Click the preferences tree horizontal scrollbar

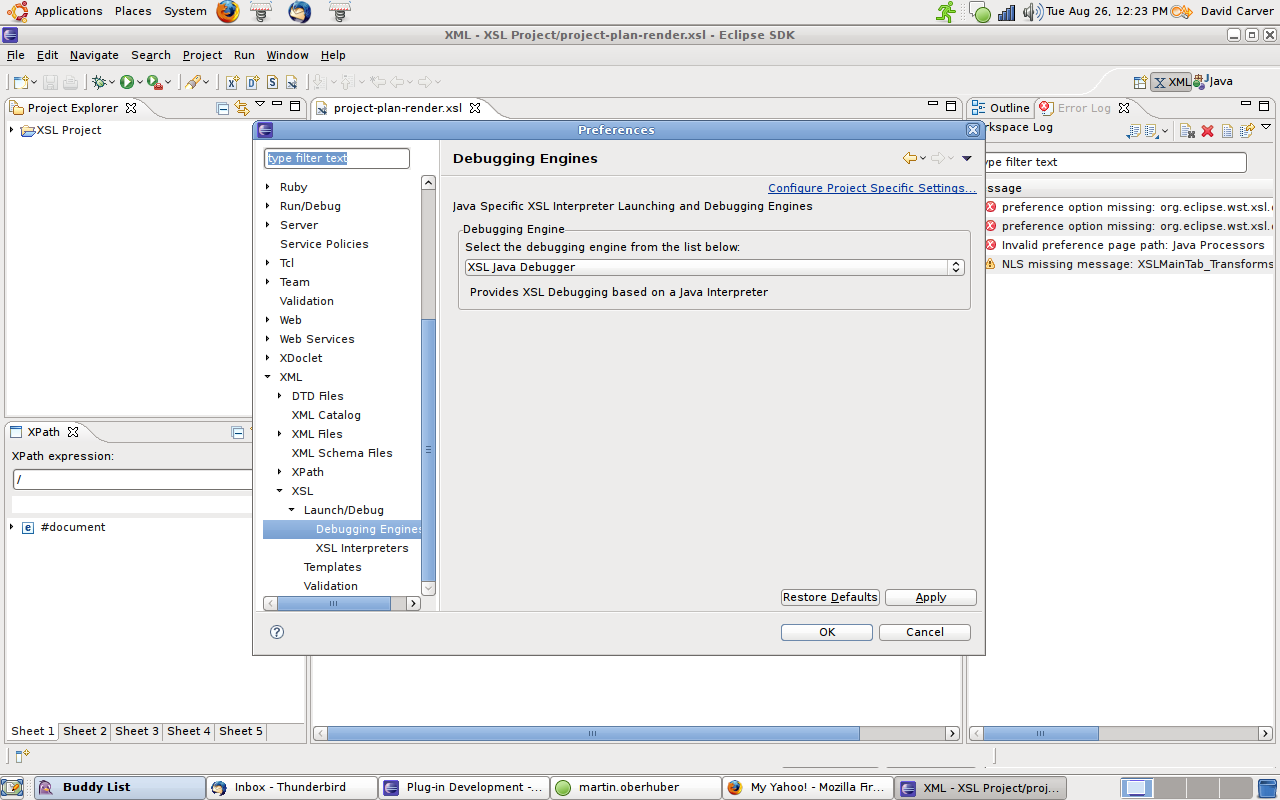point(334,604)
